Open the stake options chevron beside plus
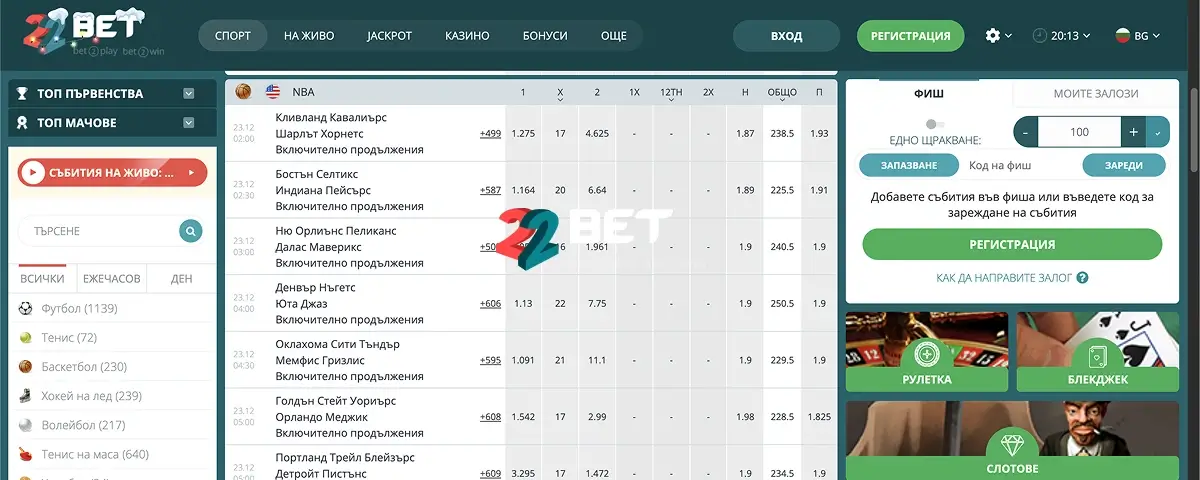 (1158, 131)
